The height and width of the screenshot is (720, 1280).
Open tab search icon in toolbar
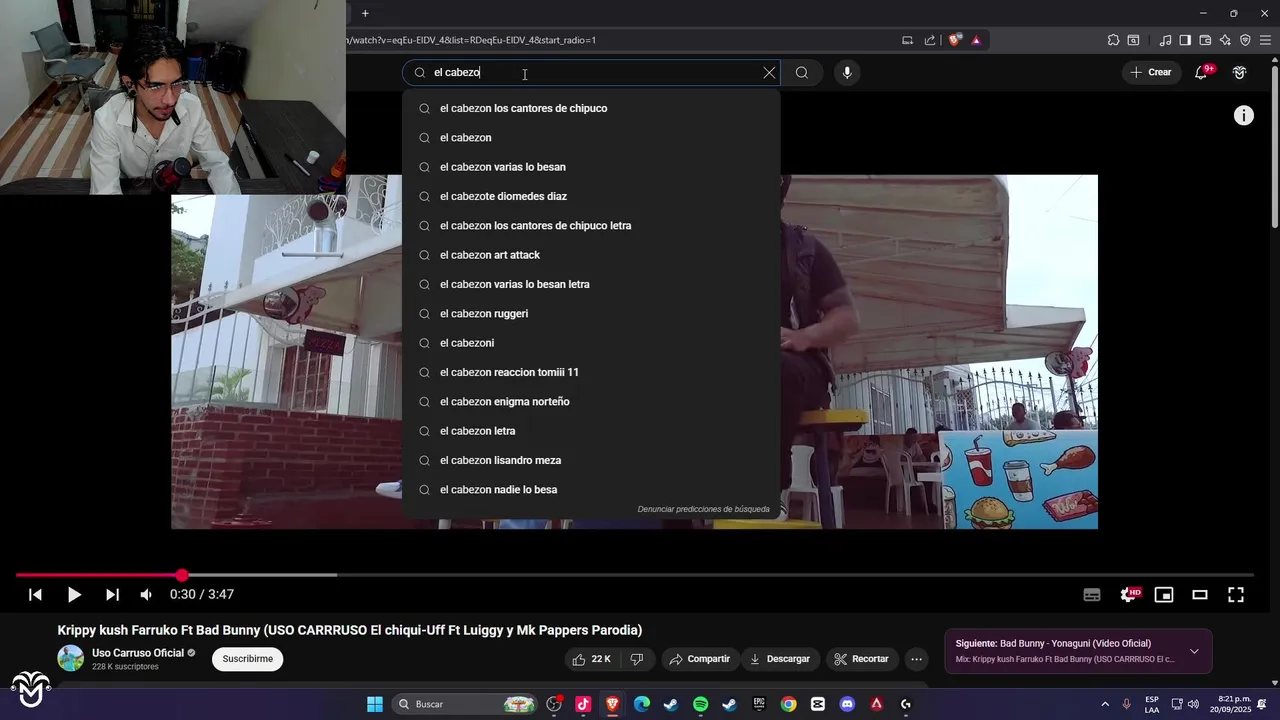point(1133,40)
